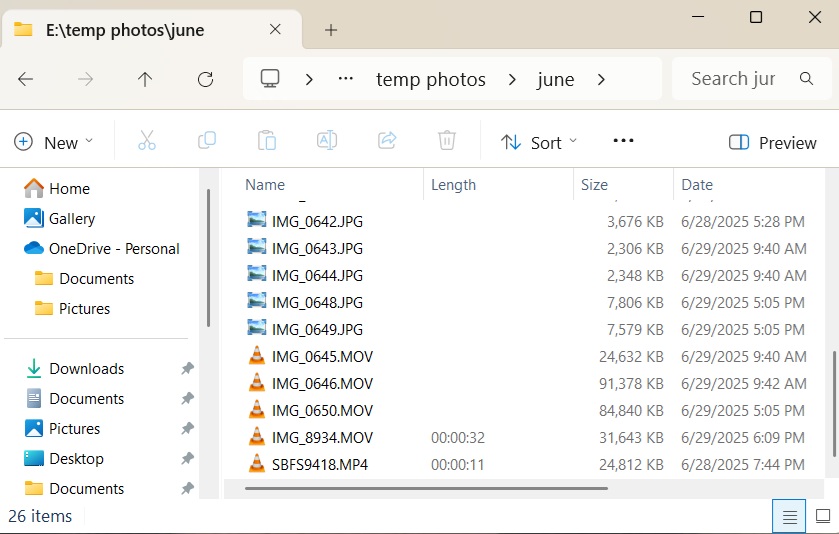Refresh the current folder view
Viewport: 839px width, 534px height.
point(205,79)
